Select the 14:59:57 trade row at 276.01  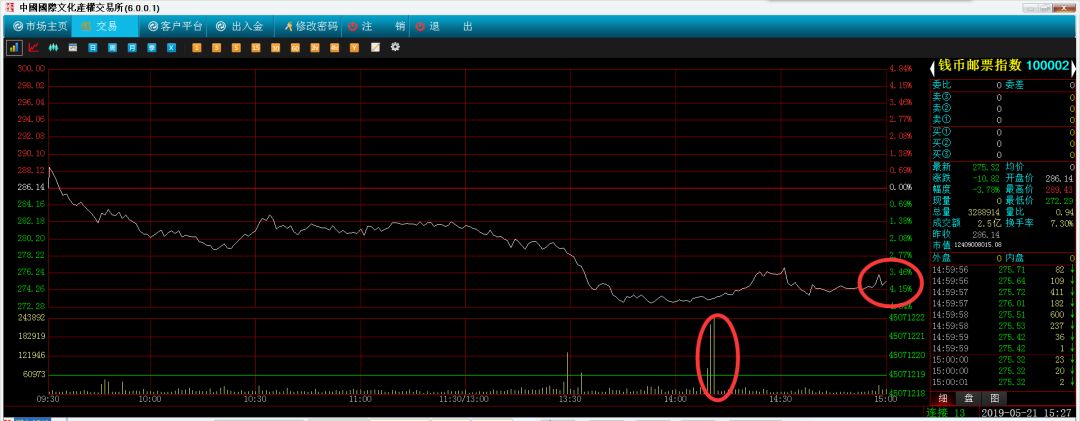[x=1002, y=303]
